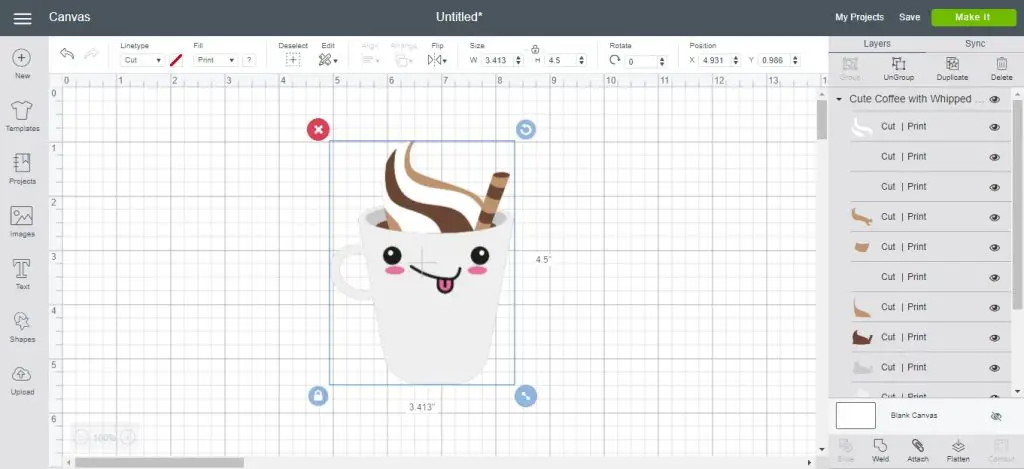Open the Projects panel

22,169
